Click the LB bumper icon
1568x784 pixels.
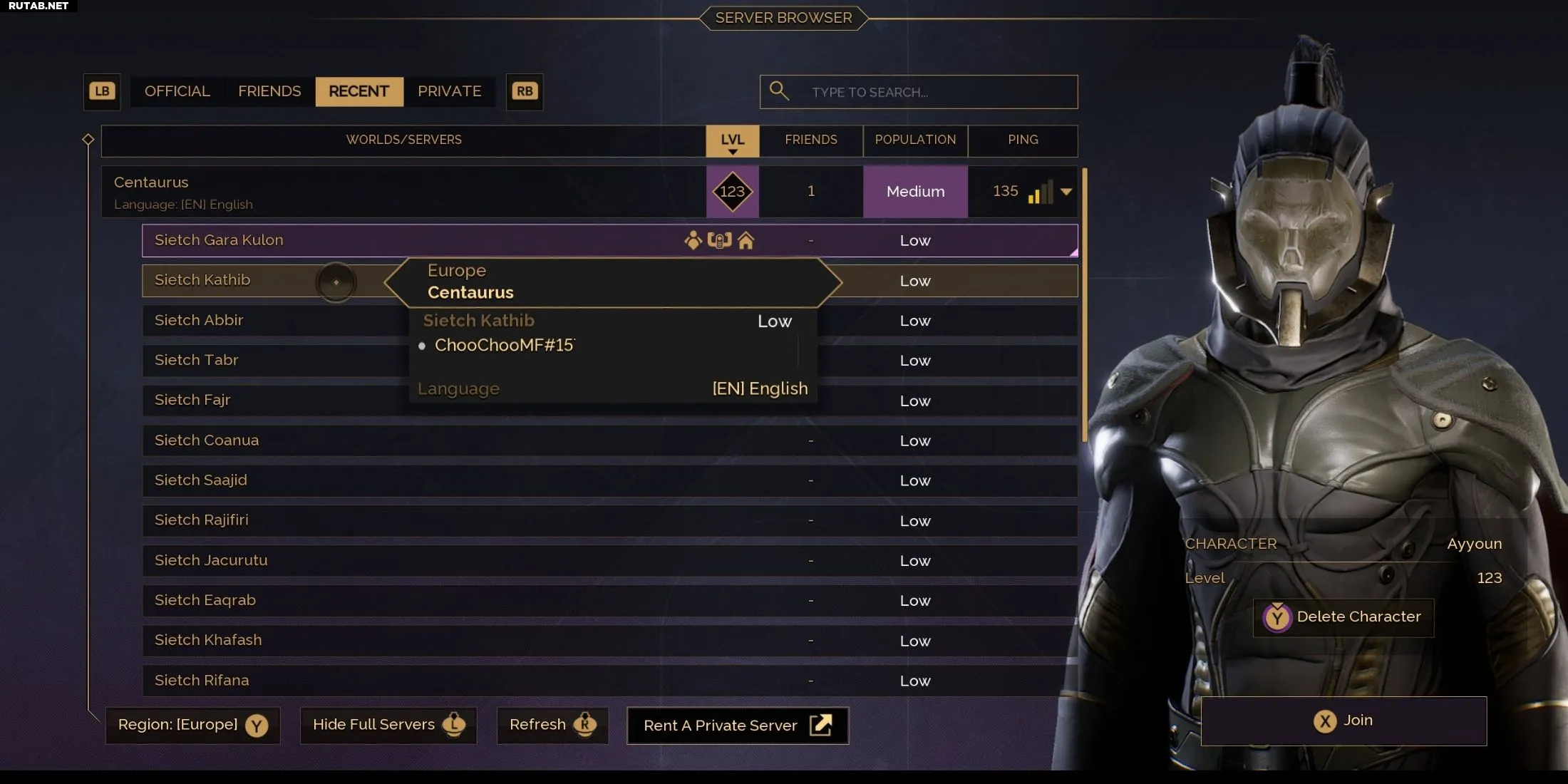tap(102, 91)
